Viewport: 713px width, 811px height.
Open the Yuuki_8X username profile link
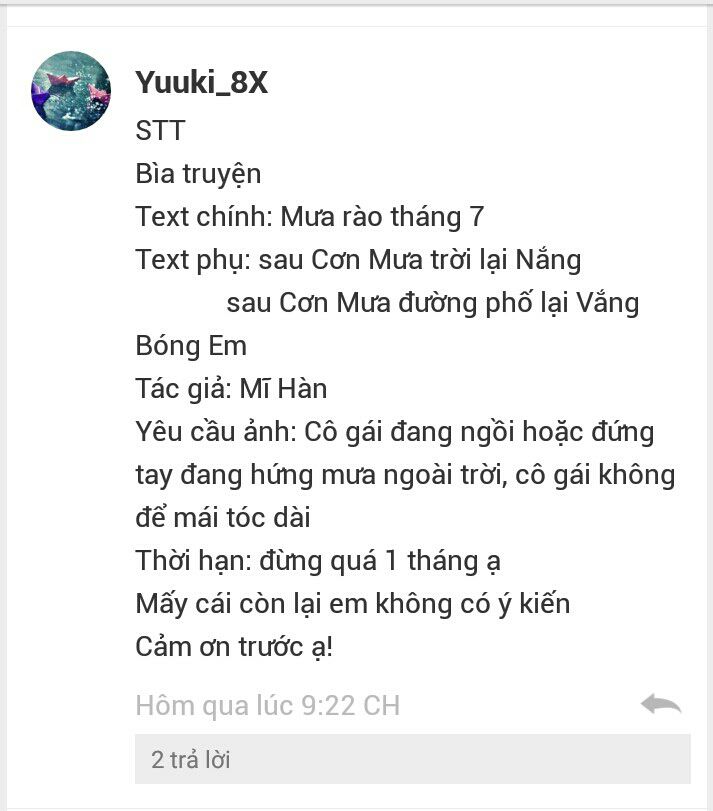coord(202,82)
